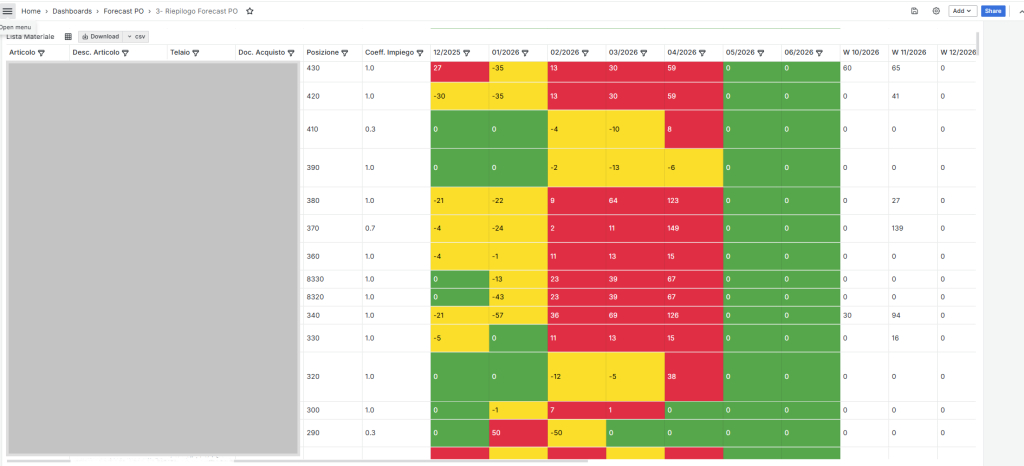Collapse the top bar with chevron

coord(1020,11)
